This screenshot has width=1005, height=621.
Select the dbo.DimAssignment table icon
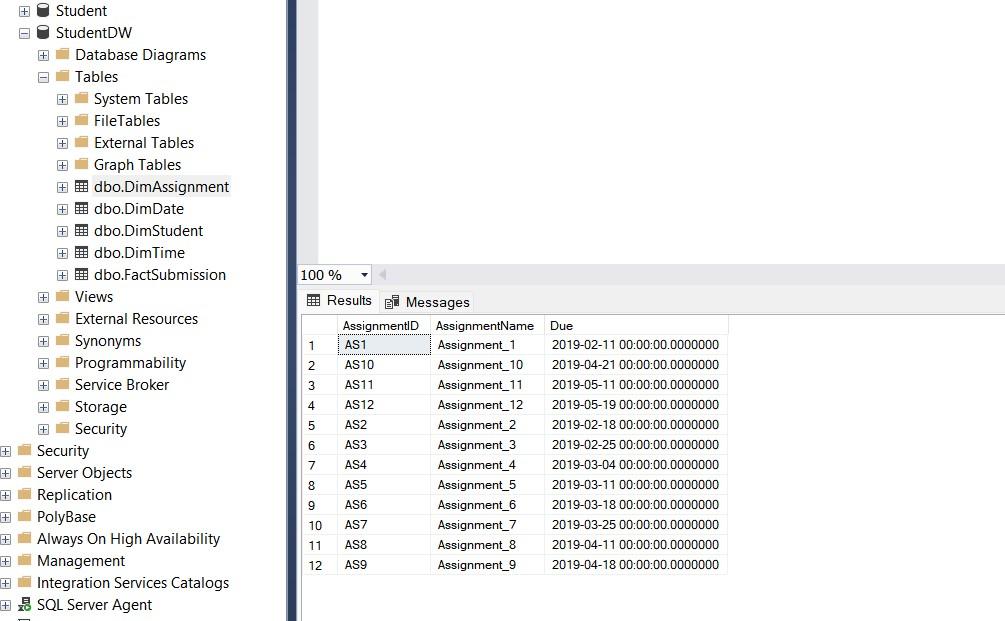(82, 187)
